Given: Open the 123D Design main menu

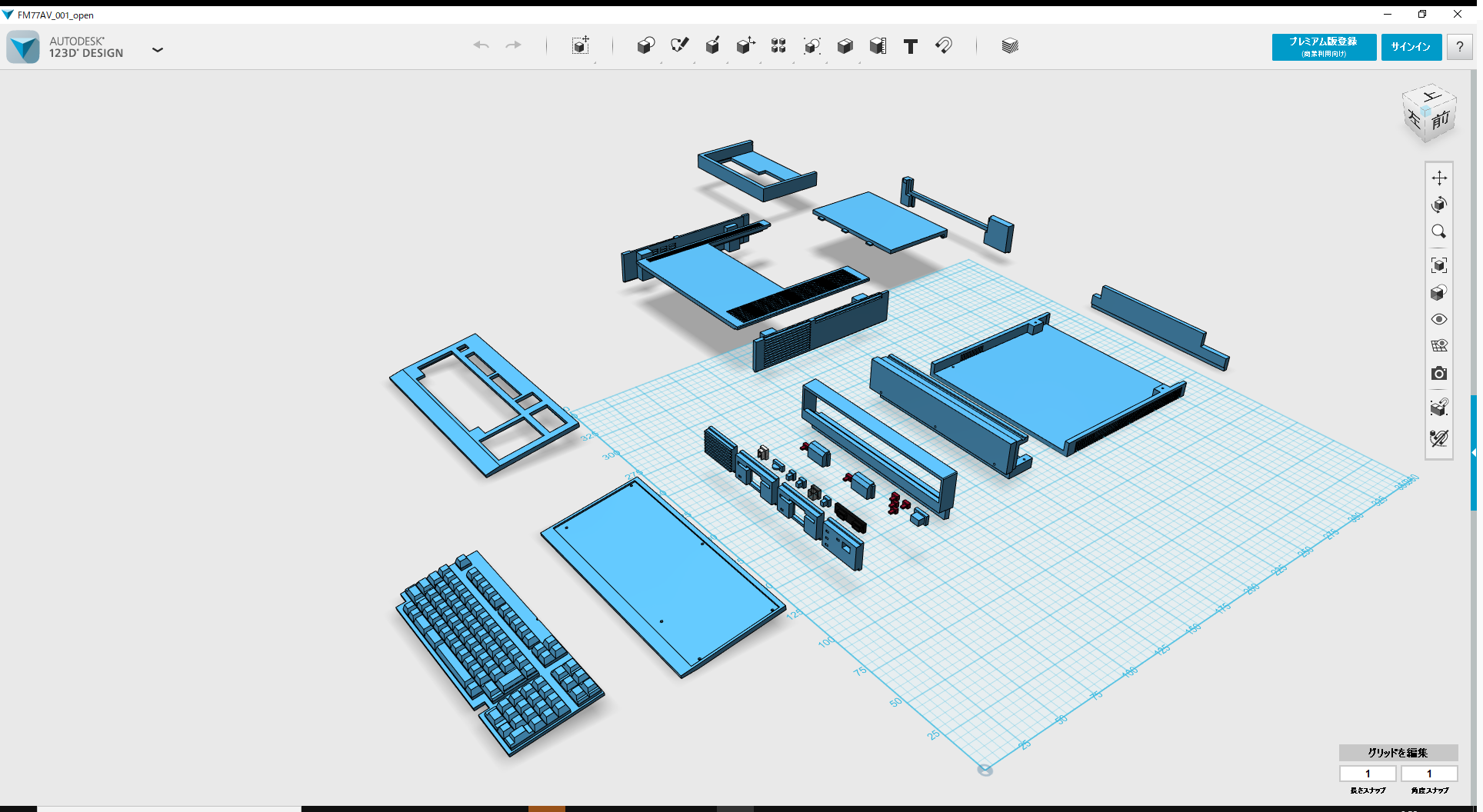Looking at the screenshot, I should (x=158, y=49).
